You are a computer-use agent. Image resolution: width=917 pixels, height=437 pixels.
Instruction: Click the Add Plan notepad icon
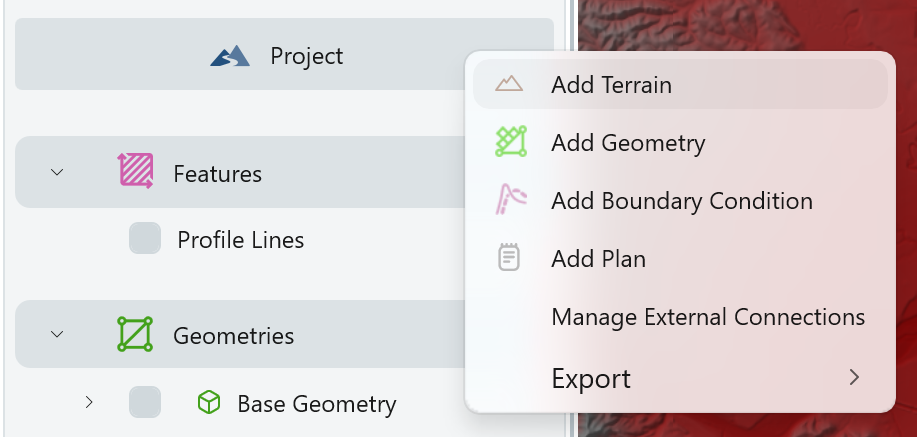(x=509, y=258)
